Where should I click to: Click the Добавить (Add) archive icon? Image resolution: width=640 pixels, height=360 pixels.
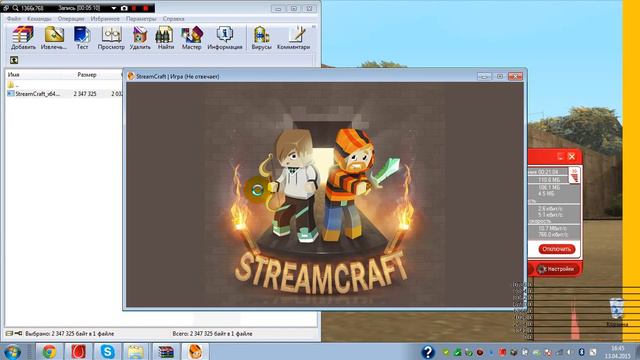(x=23, y=38)
